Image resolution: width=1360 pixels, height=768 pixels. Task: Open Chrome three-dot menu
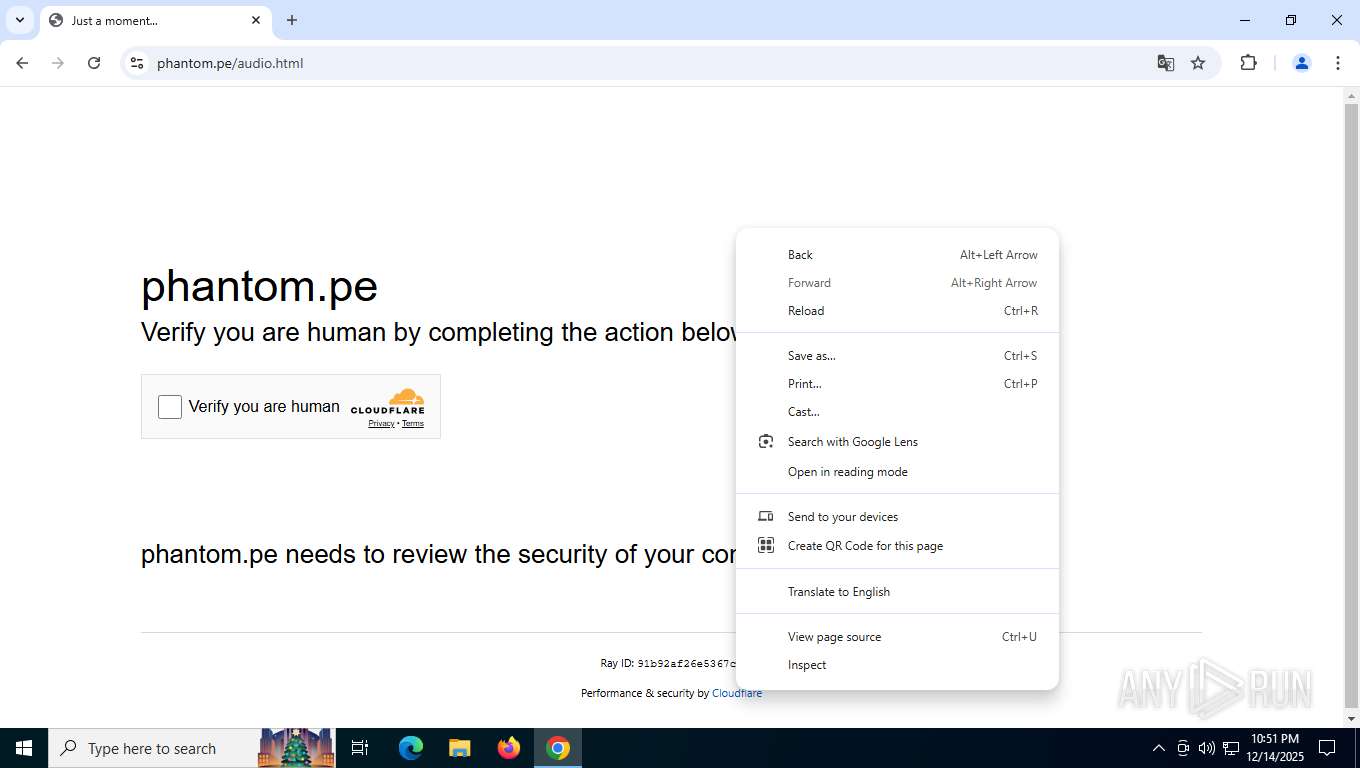[1338, 63]
